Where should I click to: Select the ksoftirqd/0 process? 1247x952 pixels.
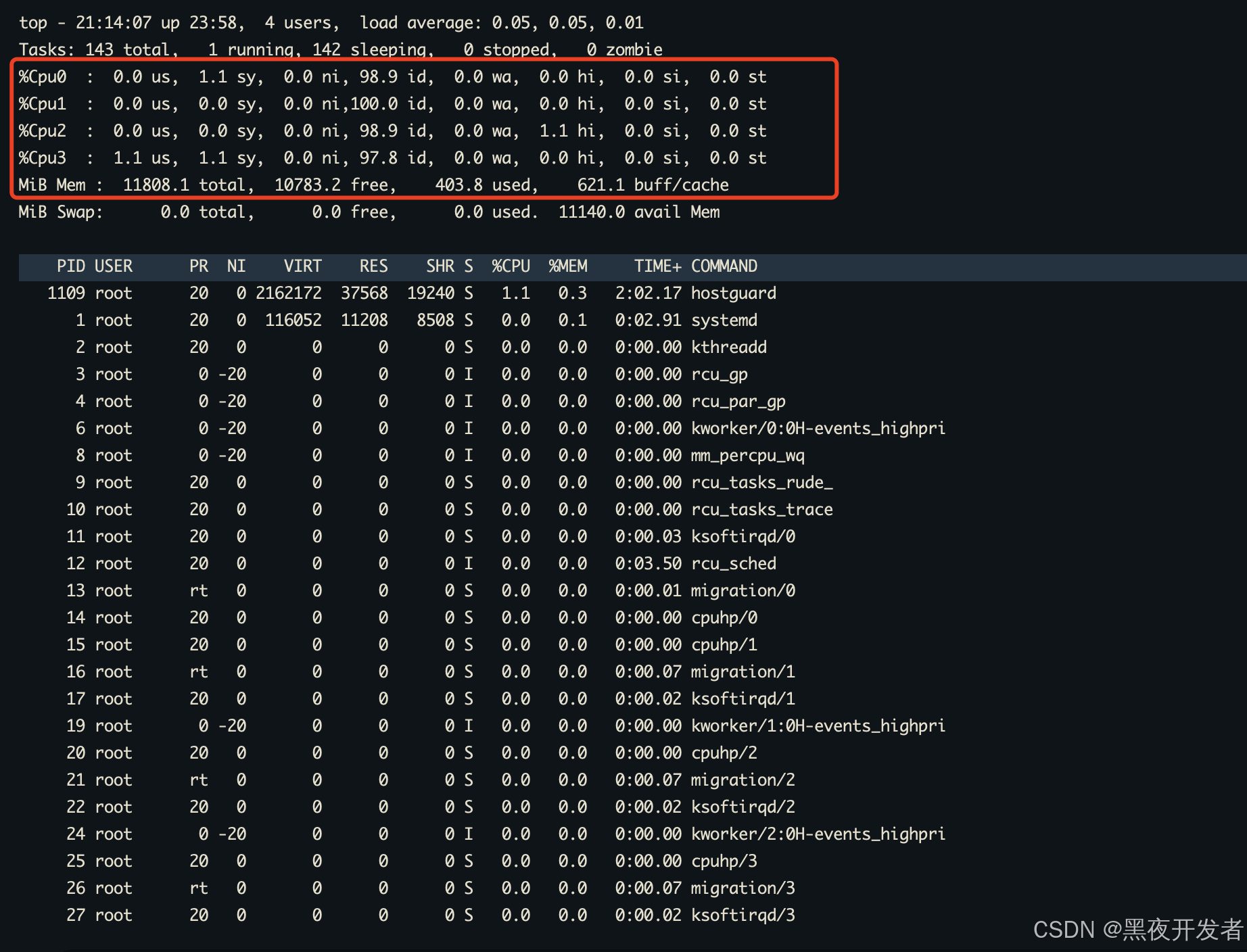pyautogui.click(x=743, y=537)
